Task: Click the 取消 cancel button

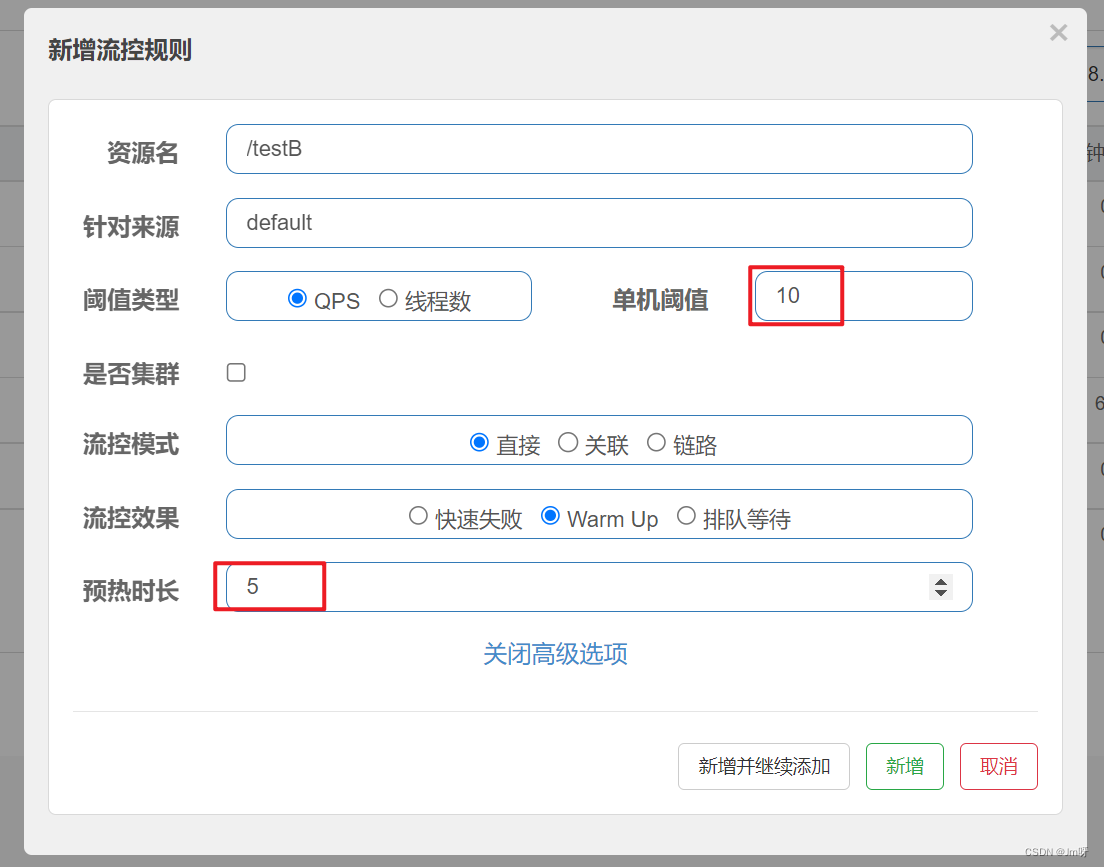Action: coord(998,766)
